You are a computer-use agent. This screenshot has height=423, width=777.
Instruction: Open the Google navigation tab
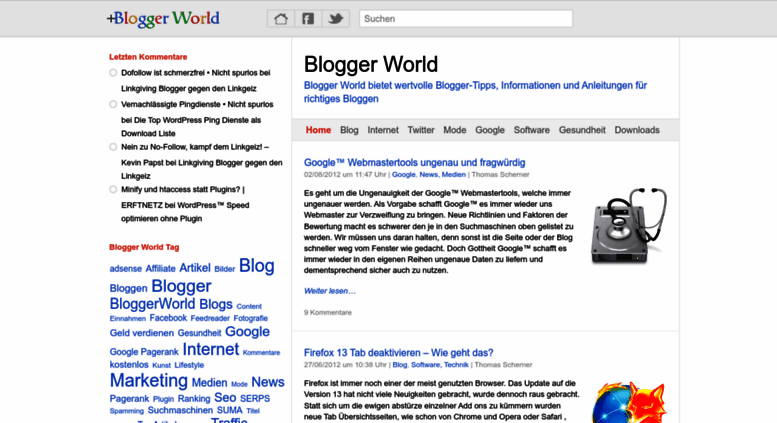(x=490, y=130)
